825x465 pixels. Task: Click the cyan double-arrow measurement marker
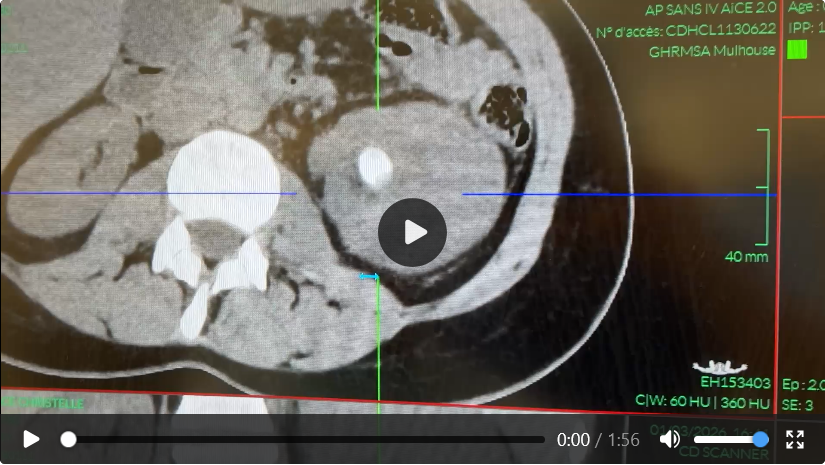(369, 276)
